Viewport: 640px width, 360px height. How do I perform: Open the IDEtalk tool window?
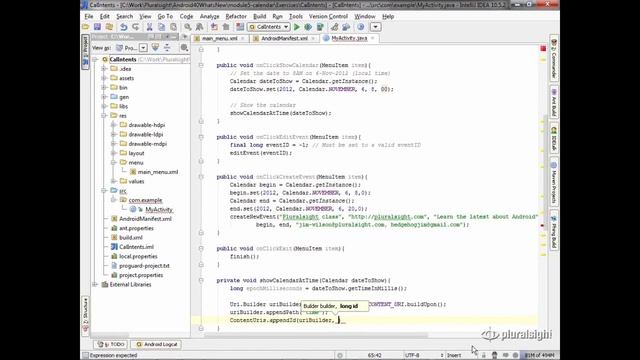[554, 139]
